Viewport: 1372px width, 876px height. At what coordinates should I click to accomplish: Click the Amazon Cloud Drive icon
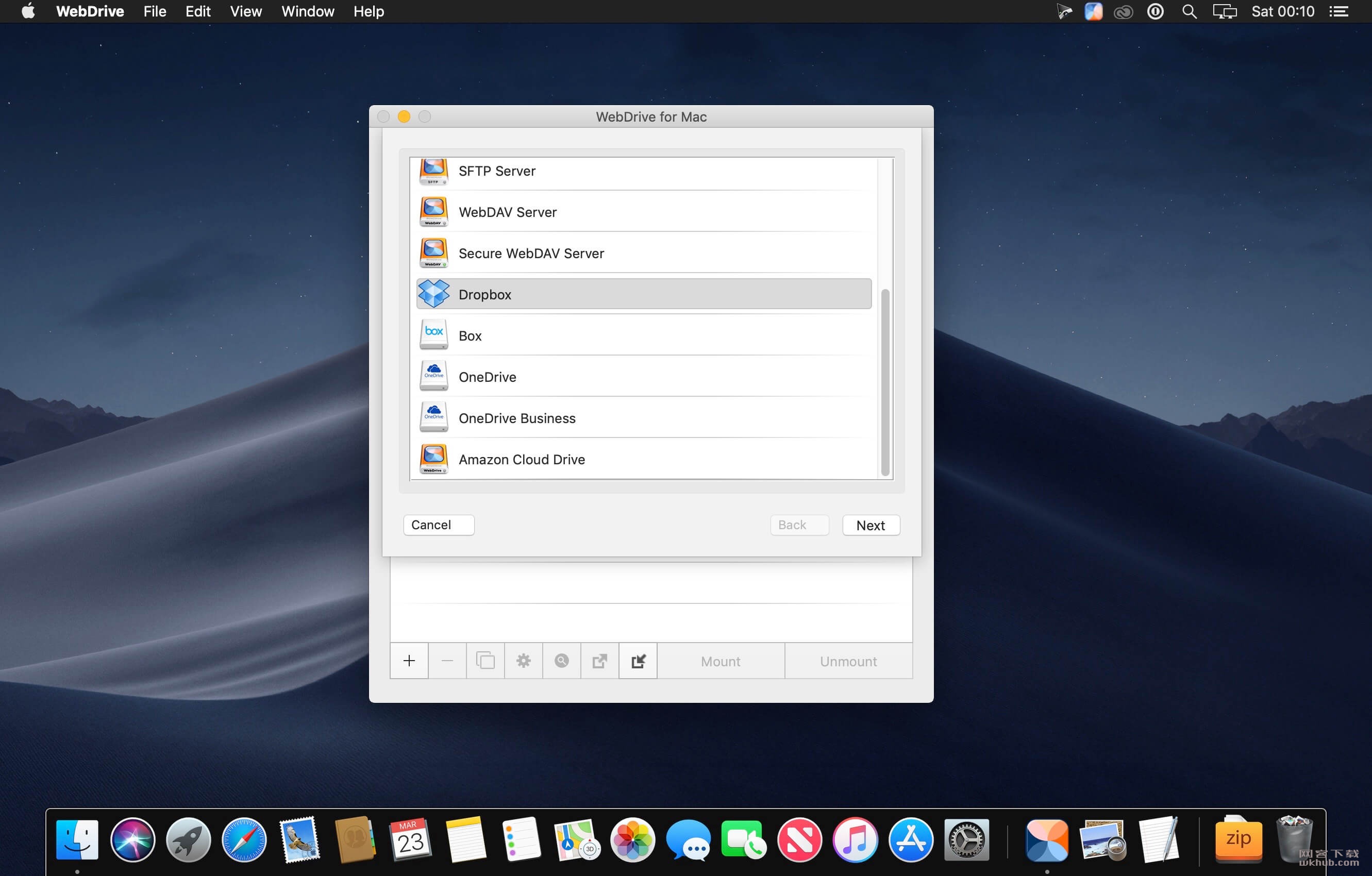coord(433,459)
